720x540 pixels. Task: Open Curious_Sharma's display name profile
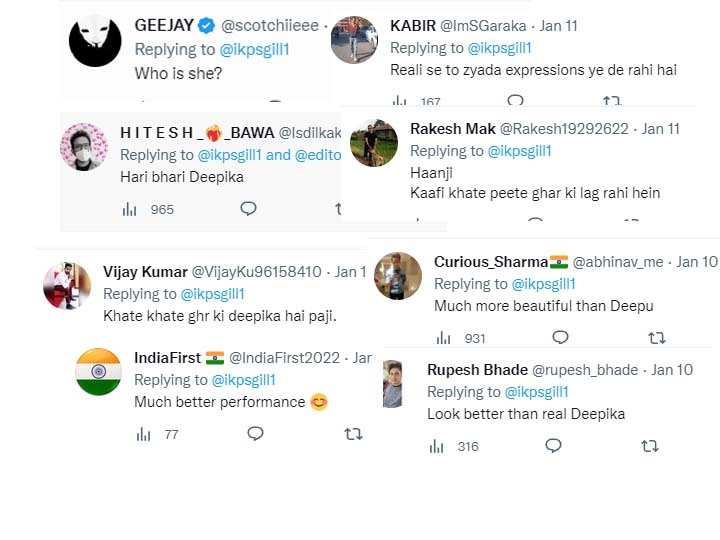[490, 261]
